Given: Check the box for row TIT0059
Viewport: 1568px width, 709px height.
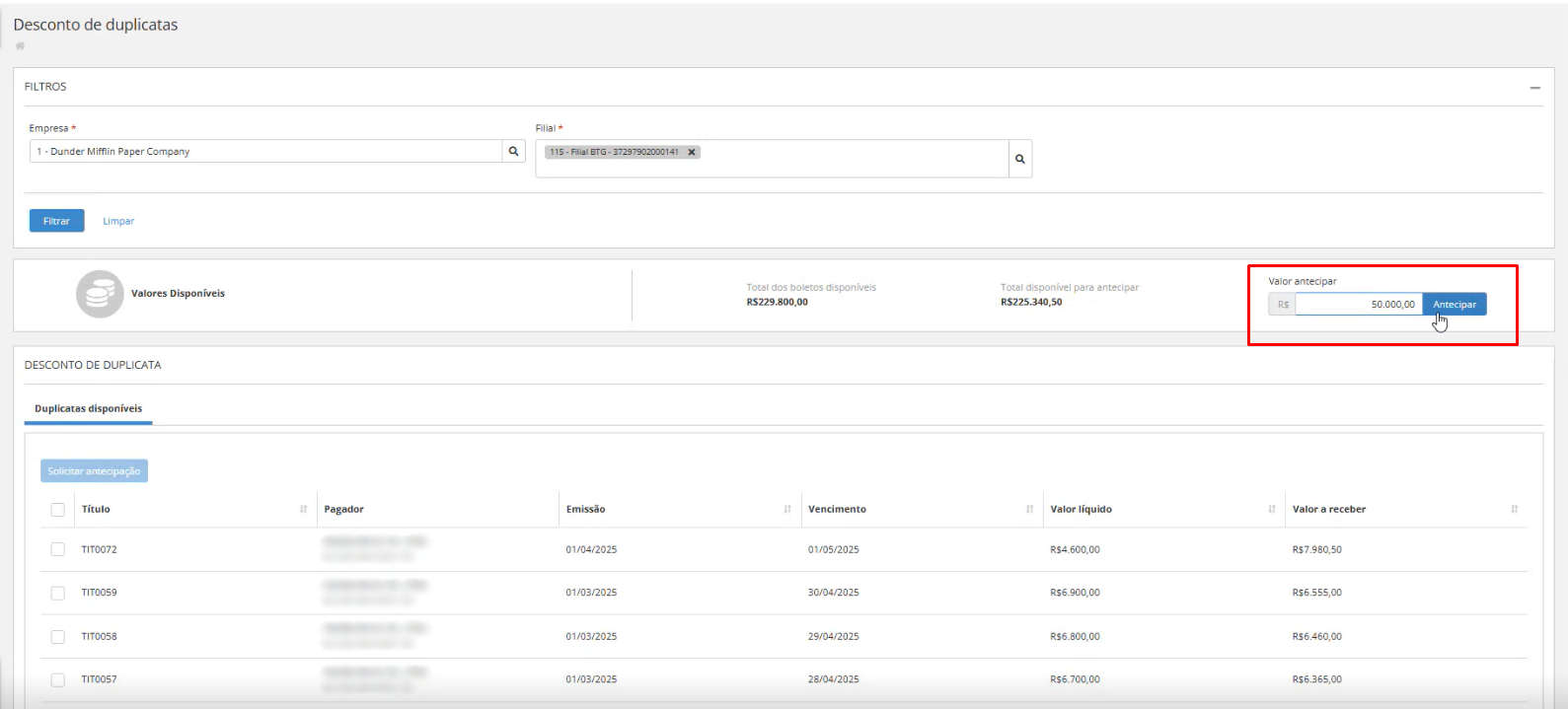Looking at the screenshot, I should tap(57, 593).
